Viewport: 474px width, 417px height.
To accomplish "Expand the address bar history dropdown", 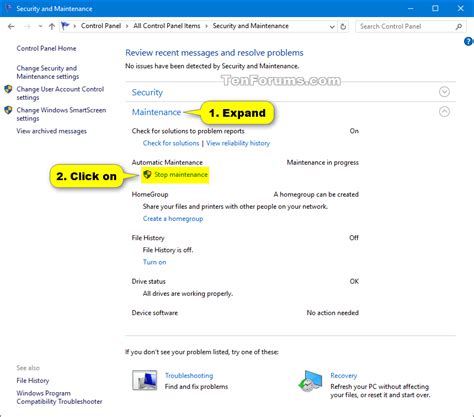I will point(332,27).
